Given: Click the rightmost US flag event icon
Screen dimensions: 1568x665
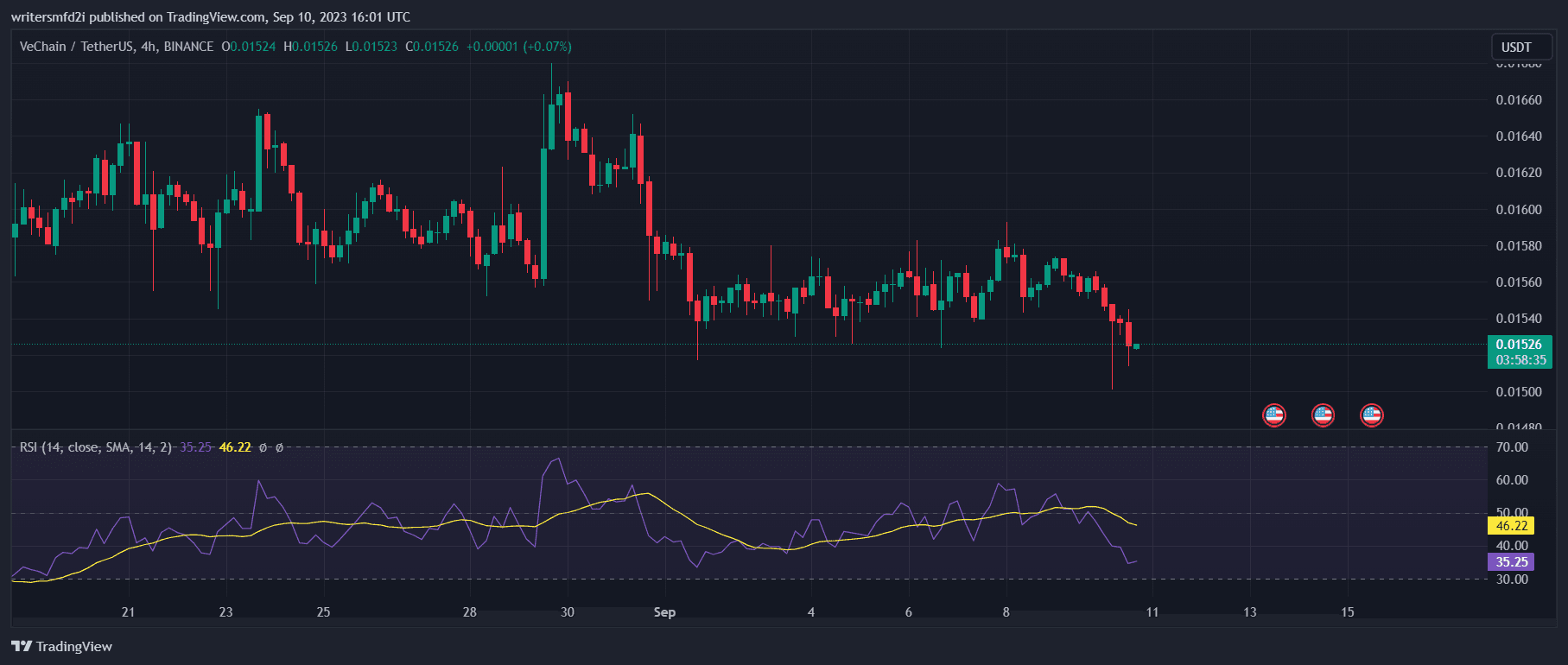Looking at the screenshot, I should coord(1372,415).
